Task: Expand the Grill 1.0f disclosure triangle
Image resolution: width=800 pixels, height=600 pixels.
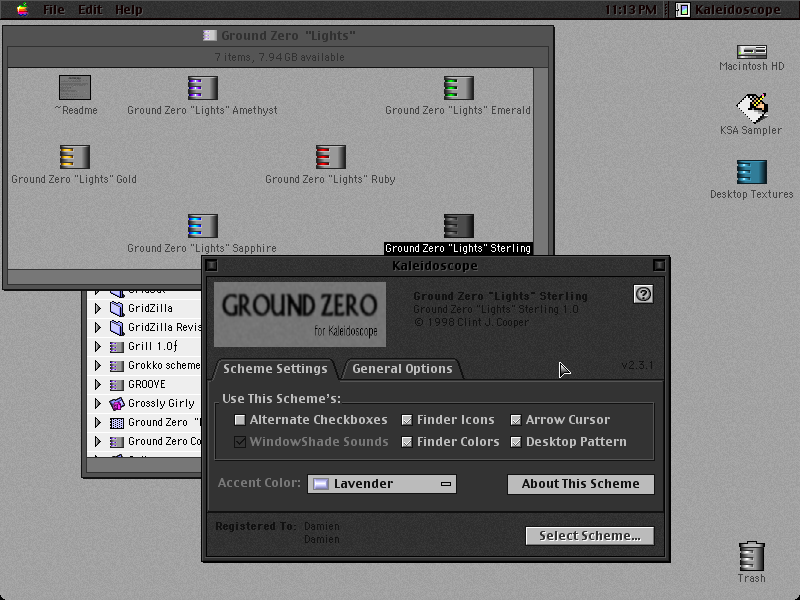Action: pyautogui.click(x=97, y=346)
